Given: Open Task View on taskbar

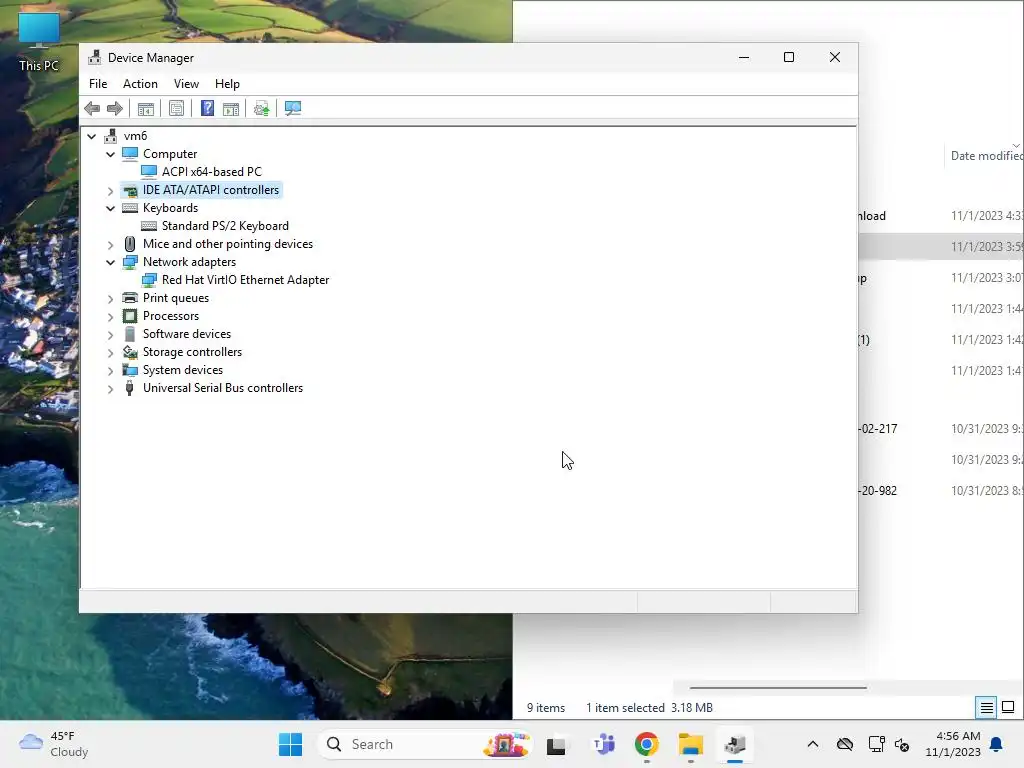Looking at the screenshot, I should (x=556, y=744).
